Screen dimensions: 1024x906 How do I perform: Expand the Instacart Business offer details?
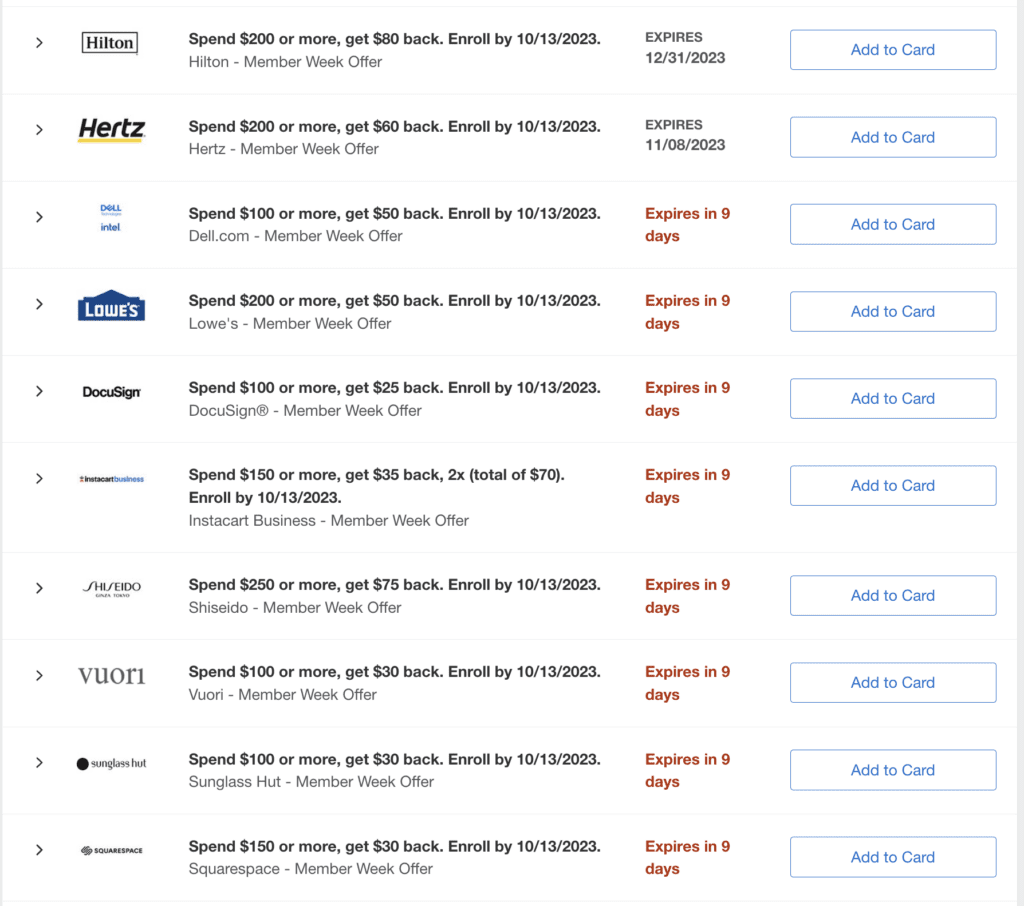pyautogui.click(x=39, y=478)
